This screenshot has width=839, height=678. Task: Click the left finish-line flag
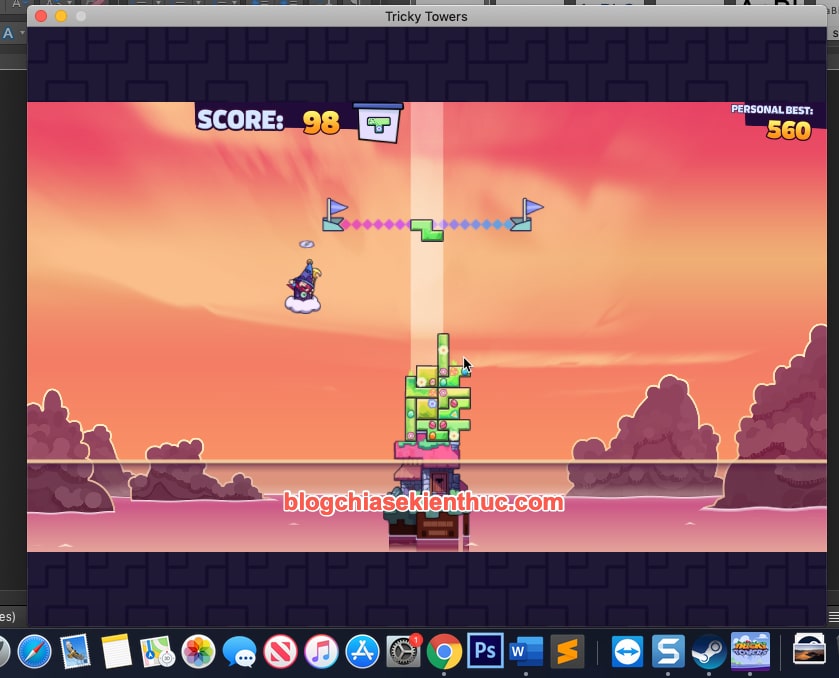[x=334, y=215]
